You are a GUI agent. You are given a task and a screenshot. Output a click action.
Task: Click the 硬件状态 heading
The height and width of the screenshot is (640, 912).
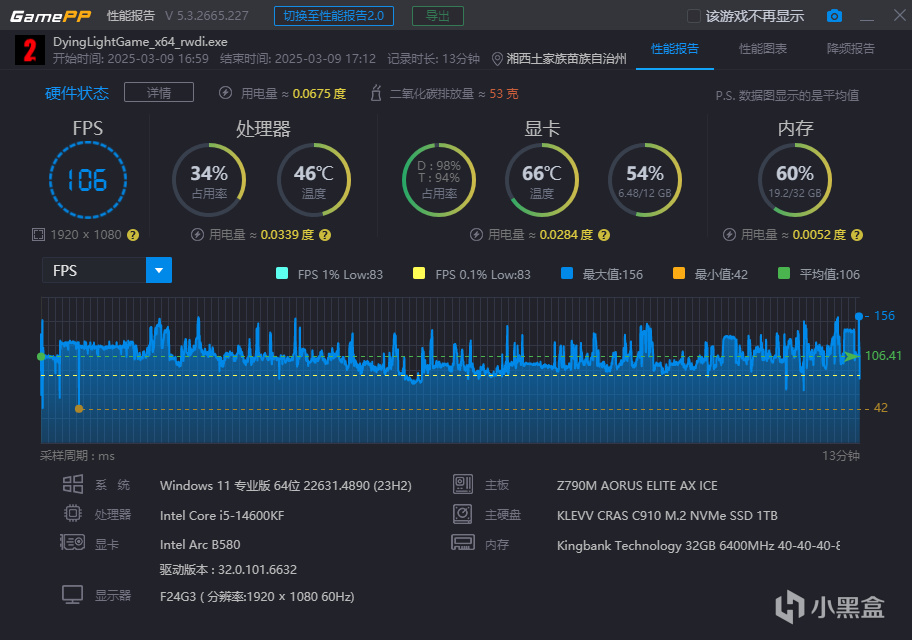tap(77, 93)
